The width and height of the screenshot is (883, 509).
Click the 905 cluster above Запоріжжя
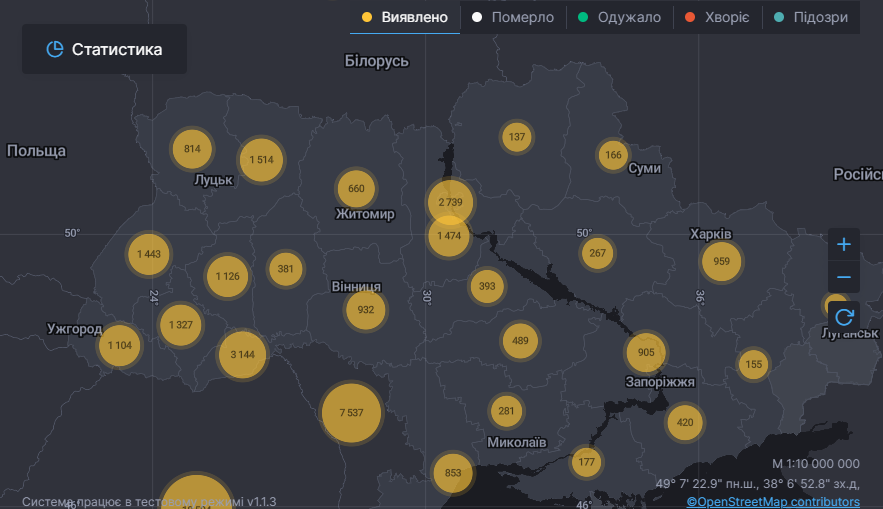pos(646,352)
